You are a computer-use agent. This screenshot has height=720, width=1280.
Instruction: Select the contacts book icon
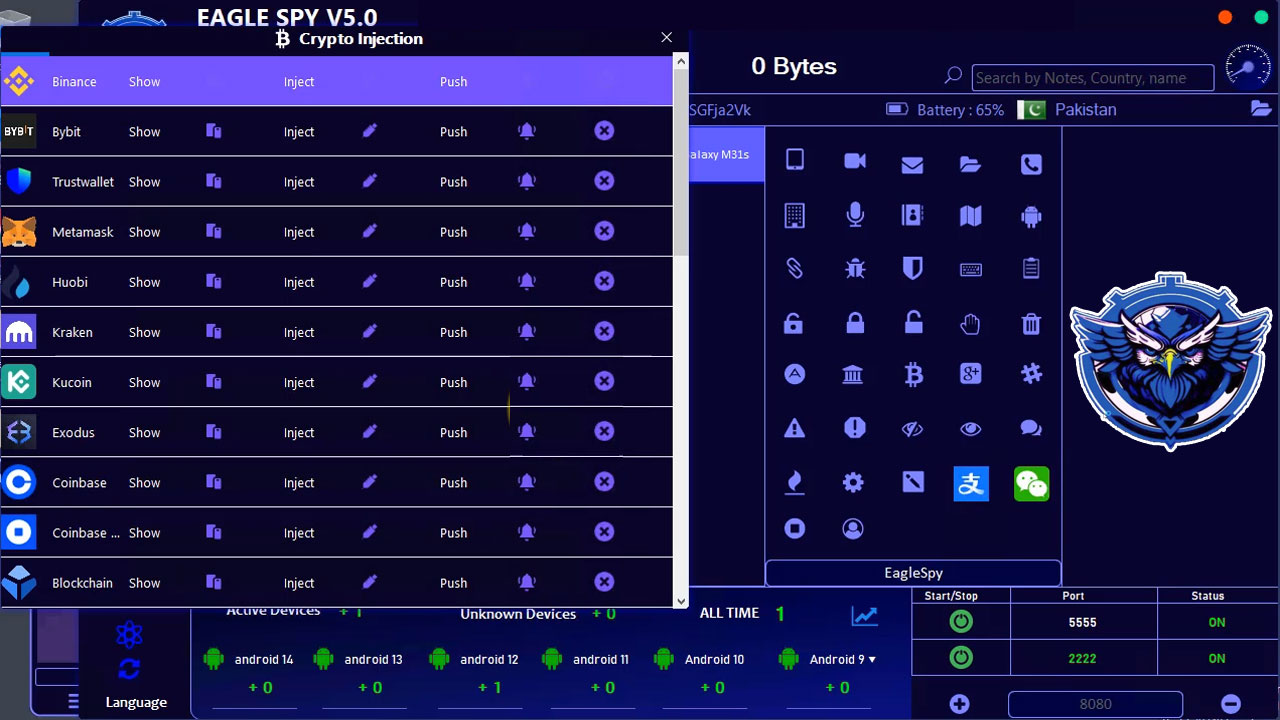[912, 214]
